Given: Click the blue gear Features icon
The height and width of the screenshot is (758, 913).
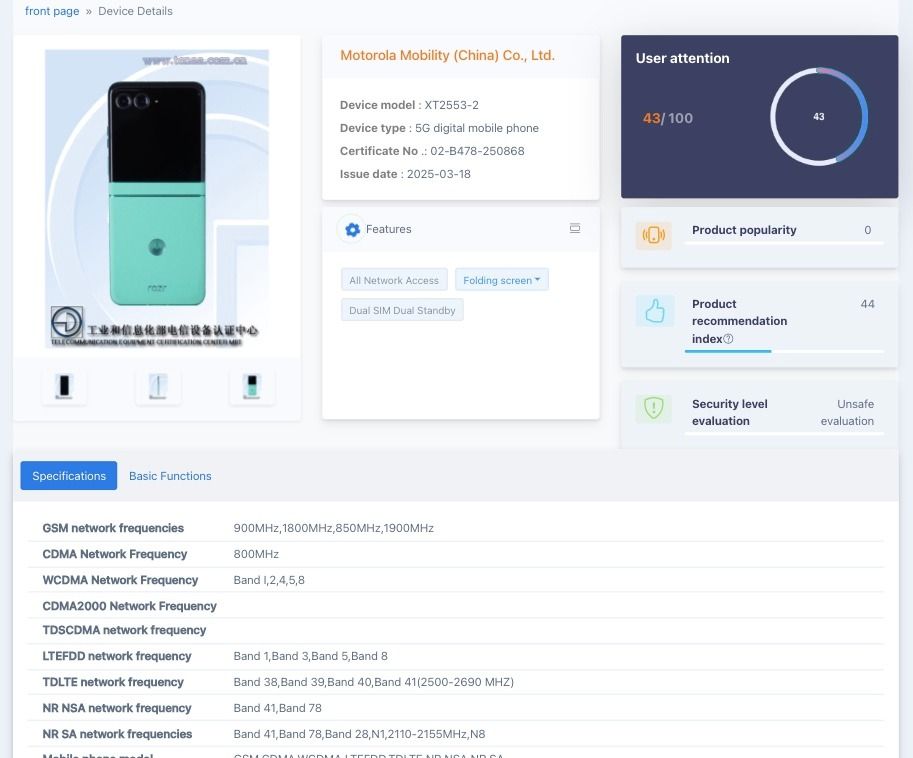Looking at the screenshot, I should tap(352, 229).
